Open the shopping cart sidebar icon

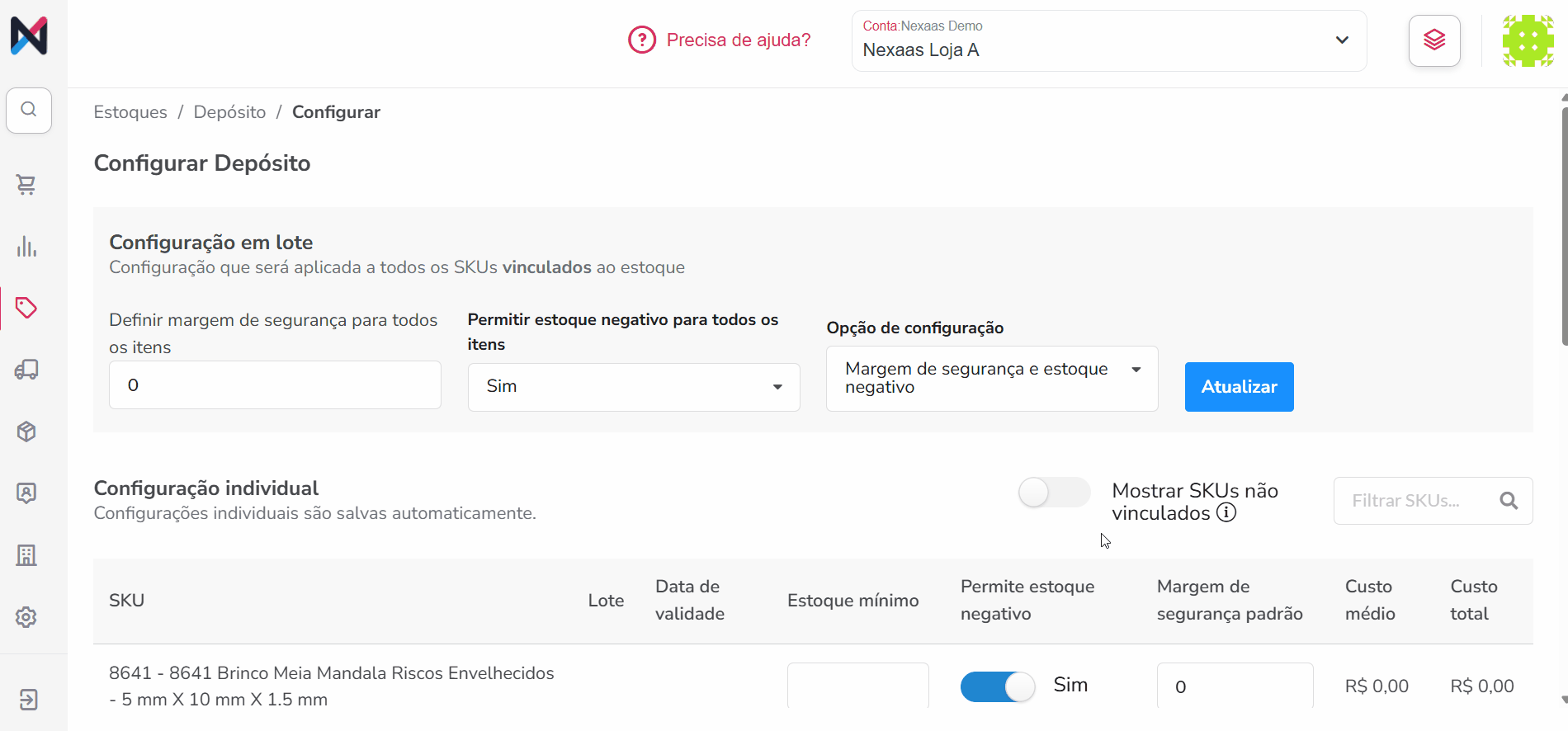[x=26, y=184]
